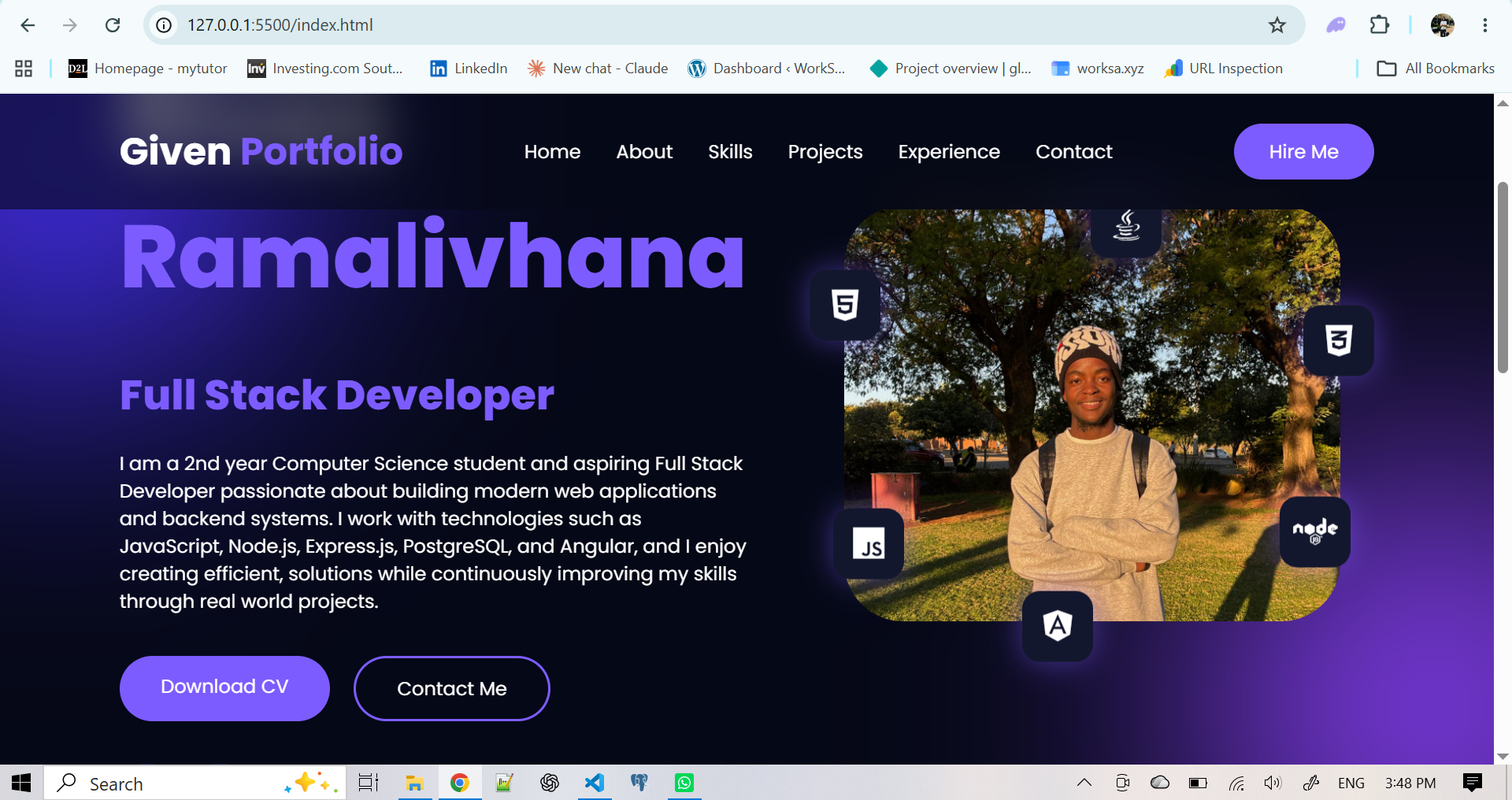Open the All Bookmarks folder
1512x800 pixels.
[x=1436, y=69]
